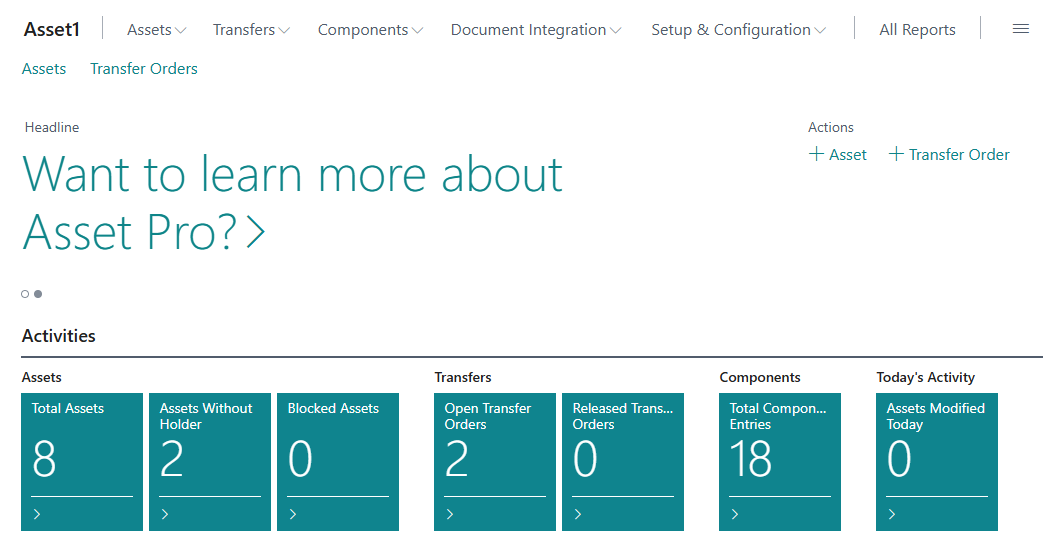Image resolution: width=1043 pixels, height=550 pixels.
Task: Open the Assets link below navigation
Action: click(44, 69)
